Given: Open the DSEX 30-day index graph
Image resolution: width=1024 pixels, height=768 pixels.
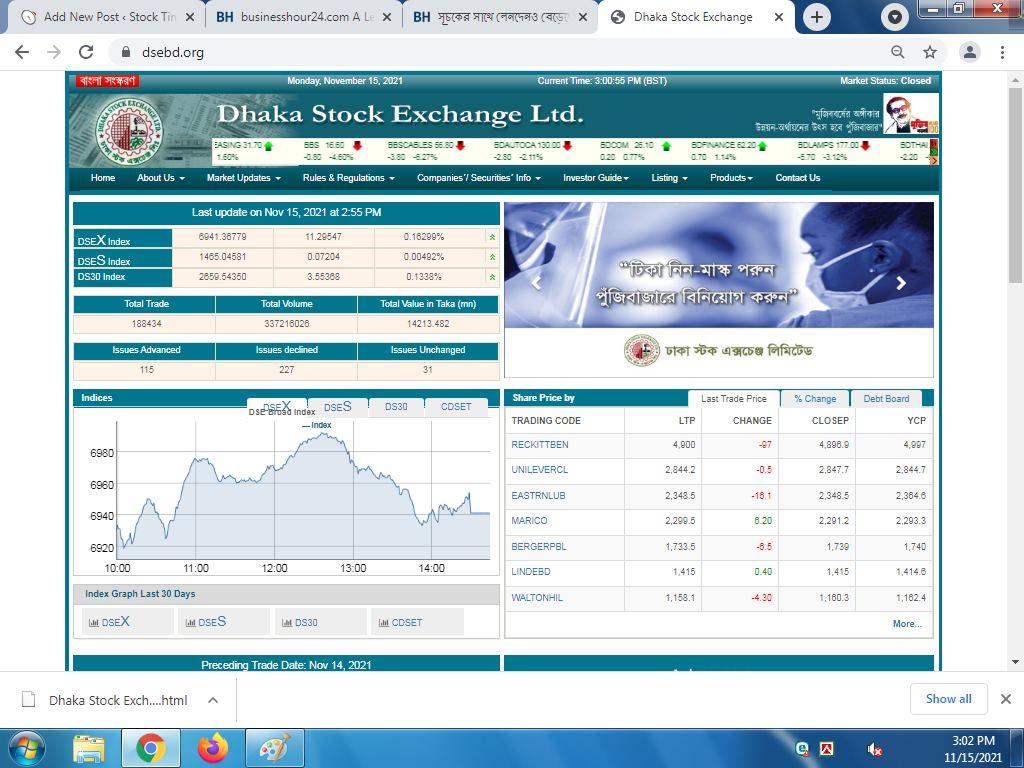Looking at the screenshot, I should [x=128, y=622].
